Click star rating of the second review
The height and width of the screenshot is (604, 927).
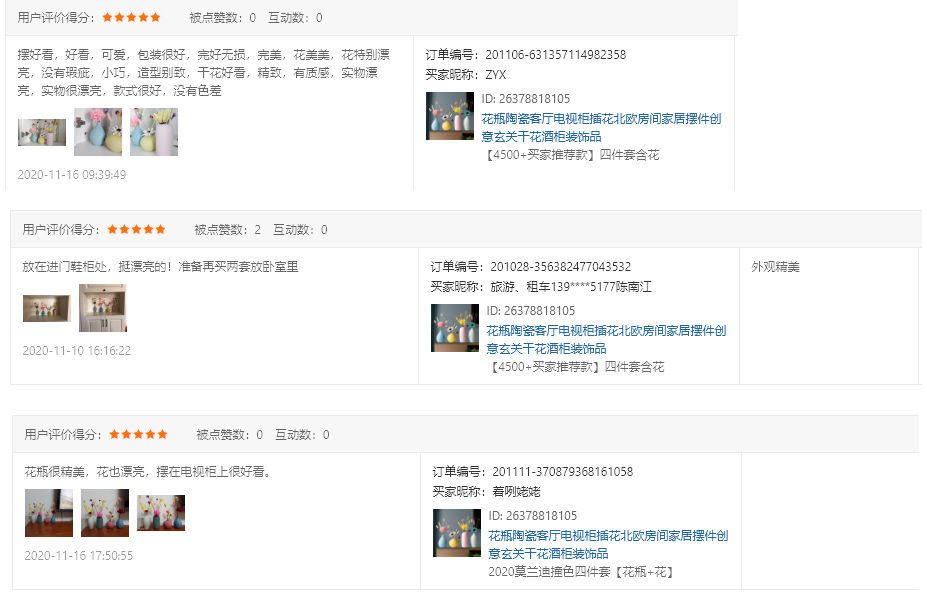click(x=136, y=229)
